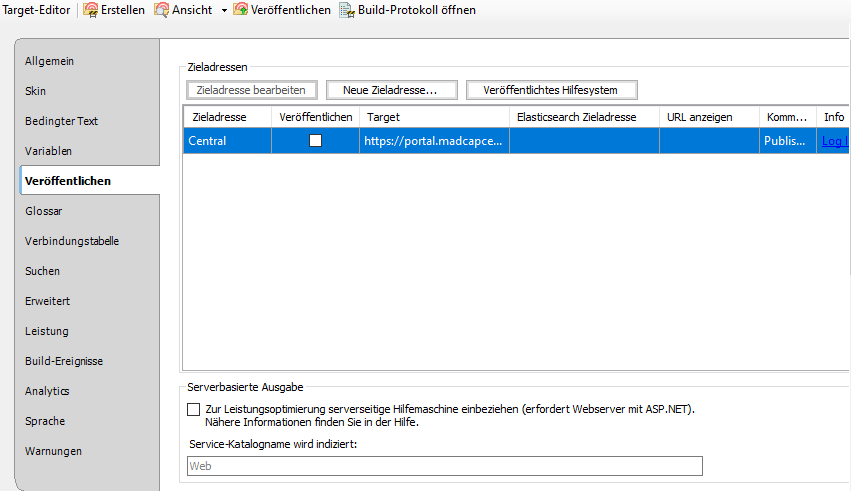851x491 pixels.
Task: Open the Analytics tab
Action: click(47, 391)
